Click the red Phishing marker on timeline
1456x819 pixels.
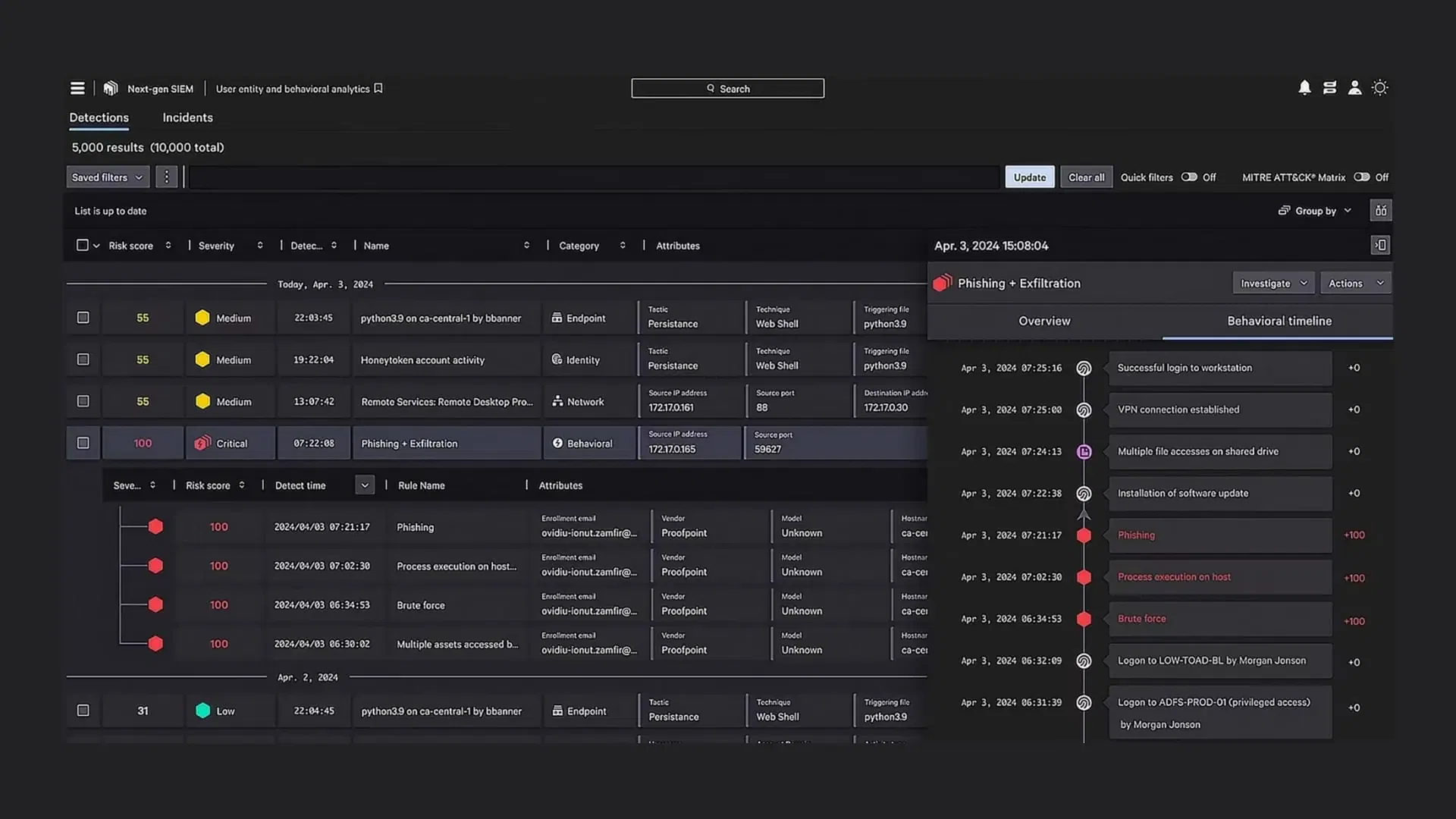coord(1084,535)
